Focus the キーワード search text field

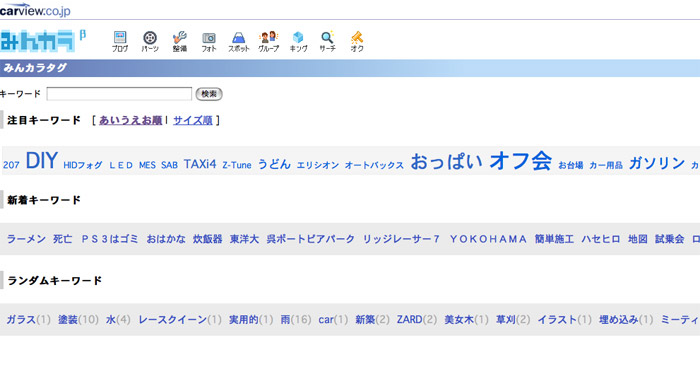(x=119, y=94)
